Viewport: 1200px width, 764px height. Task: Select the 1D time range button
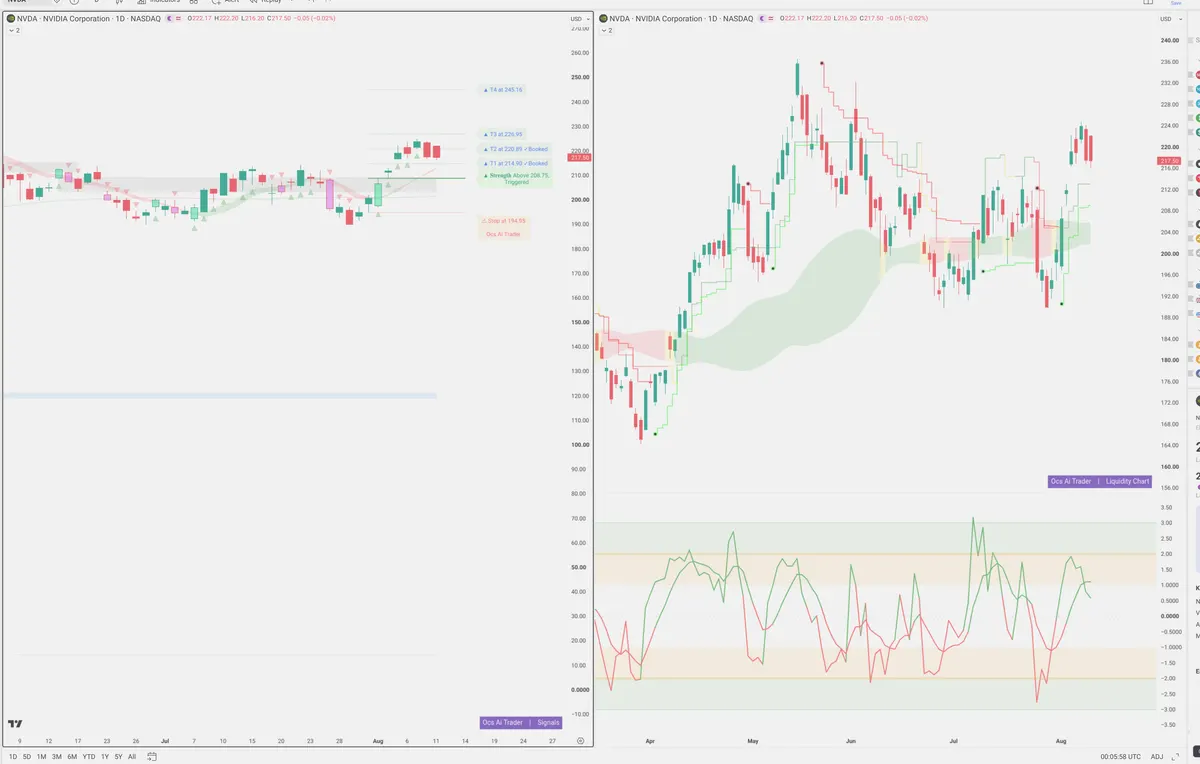click(x=13, y=757)
